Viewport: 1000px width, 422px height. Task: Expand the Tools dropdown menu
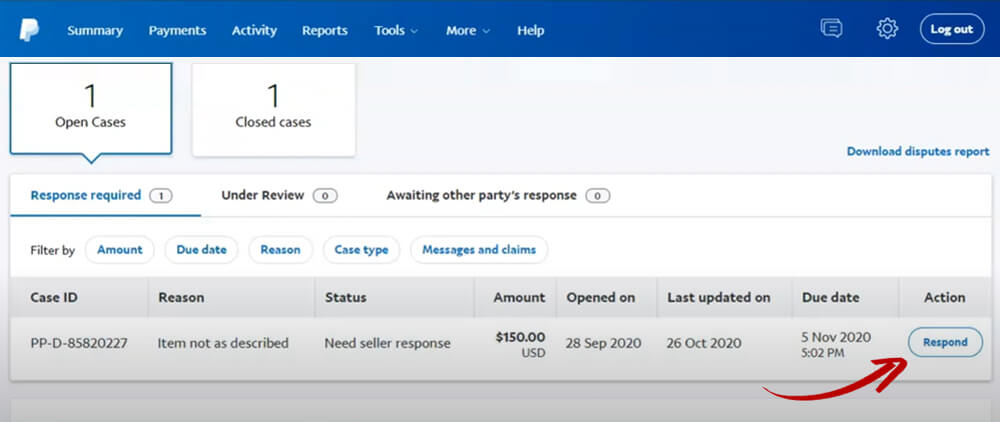click(x=396, y=31)
